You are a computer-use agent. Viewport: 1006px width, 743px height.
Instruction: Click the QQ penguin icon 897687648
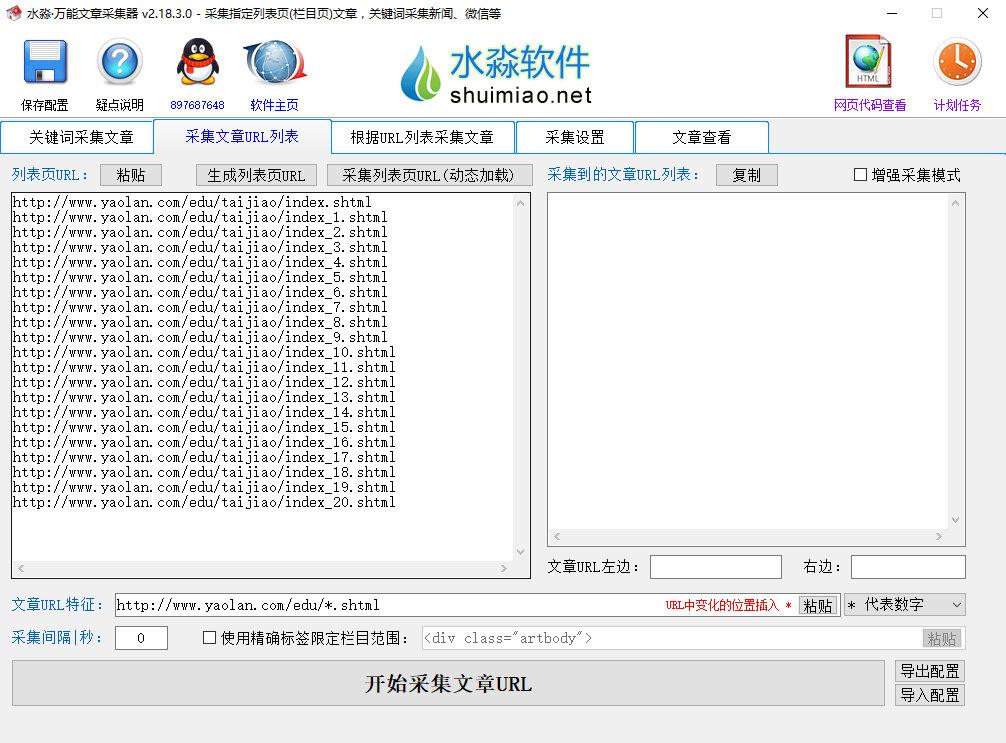[198, 62]
